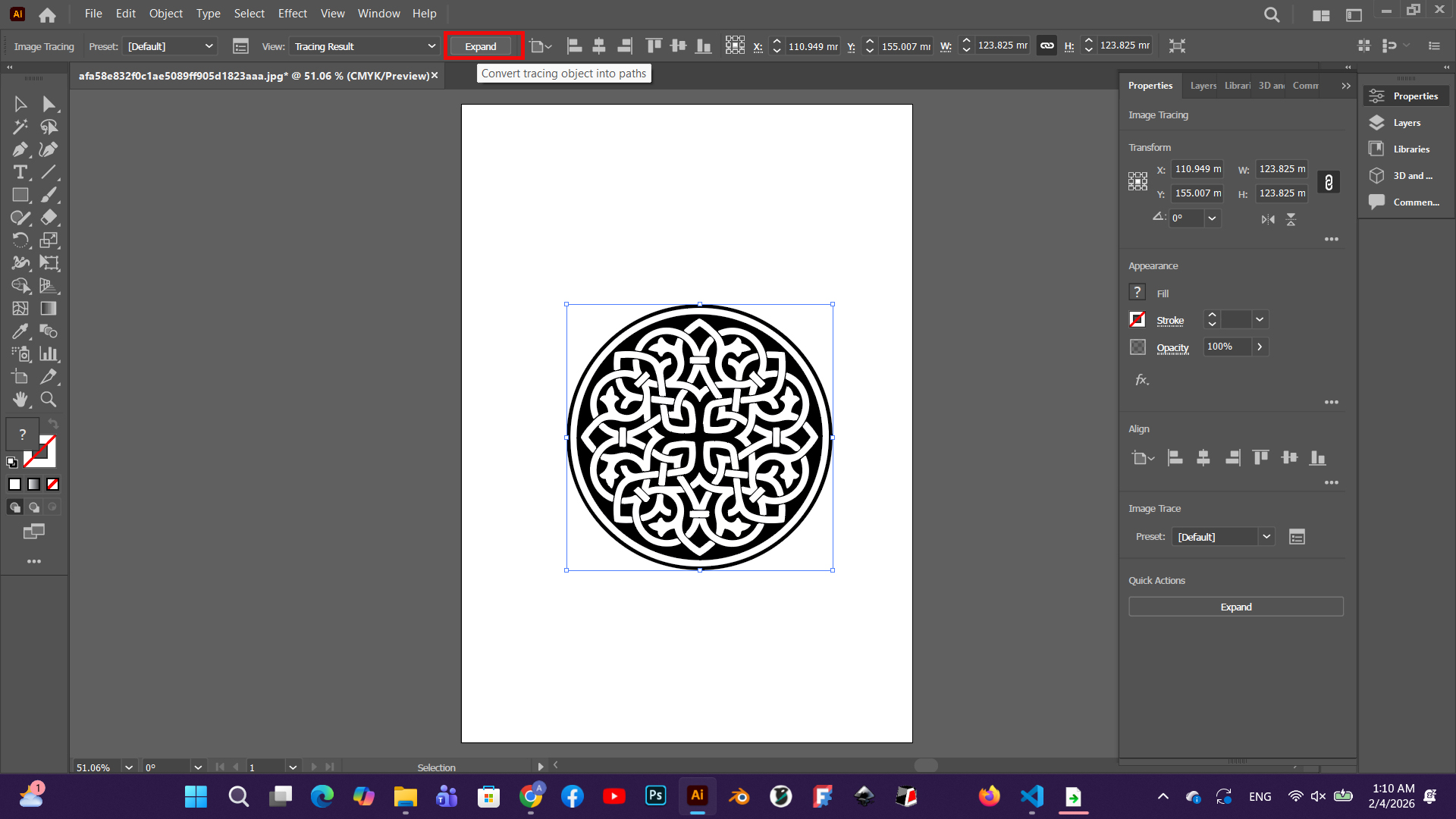Image resolution: width=1456 pixels, height=819 pixels.
Task: Select the Zoom tool
Action: pyautogui.click(x=49, y=399)
